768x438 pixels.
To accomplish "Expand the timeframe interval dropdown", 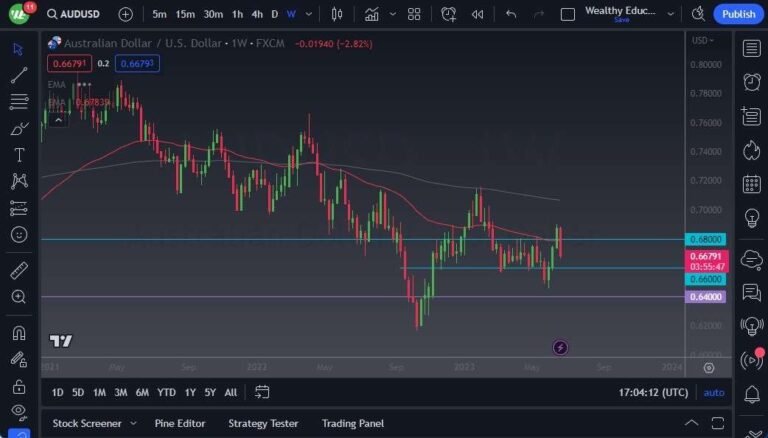I will click(x=309, y=14).
